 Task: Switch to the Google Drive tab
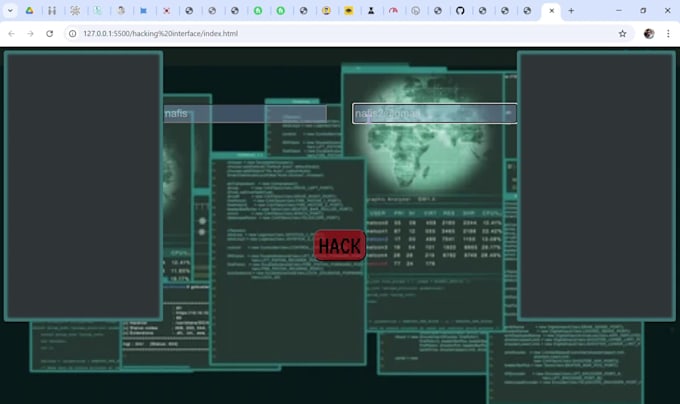click(x=29, y=10)
